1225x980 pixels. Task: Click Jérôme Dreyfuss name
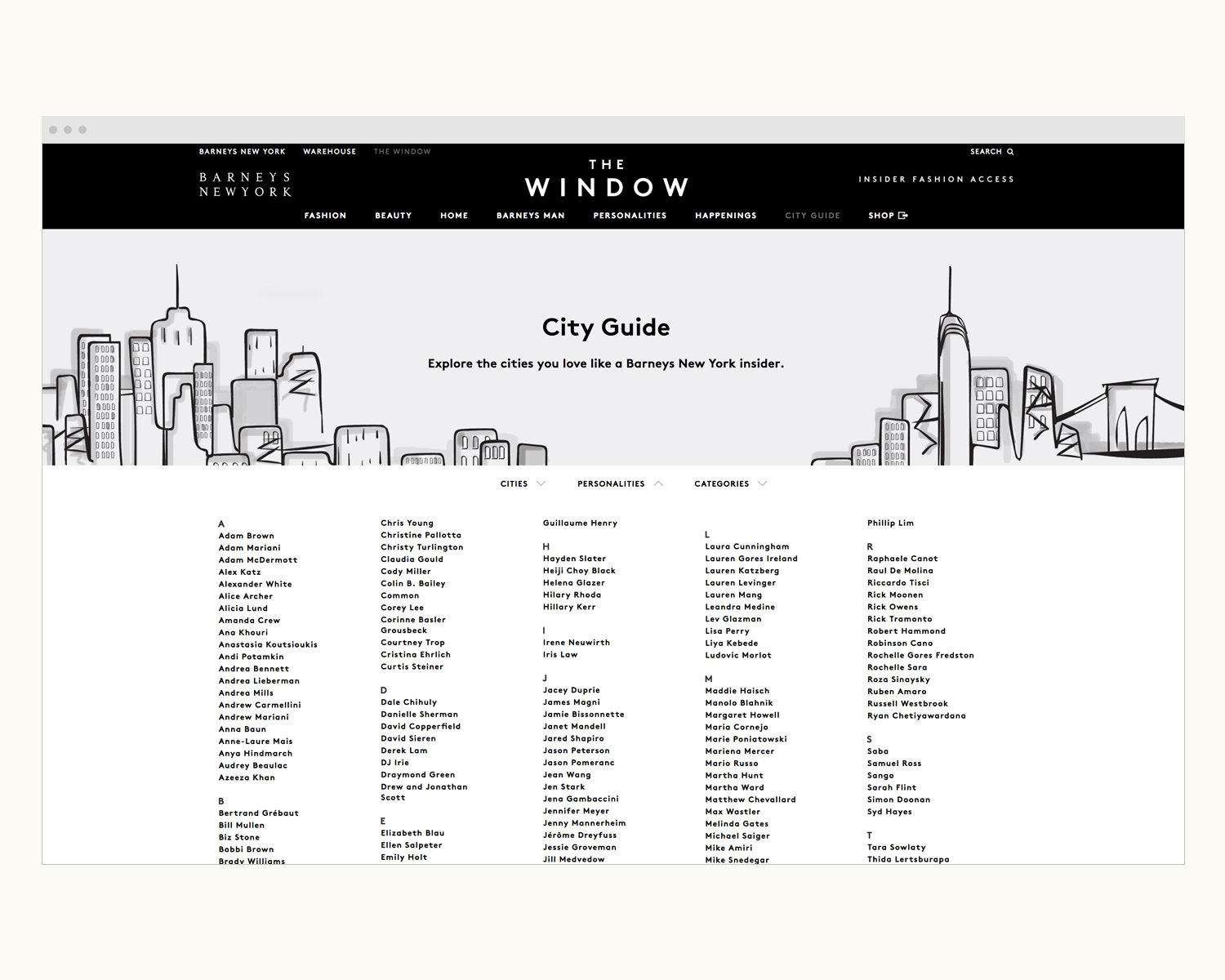tap(580, 835)
